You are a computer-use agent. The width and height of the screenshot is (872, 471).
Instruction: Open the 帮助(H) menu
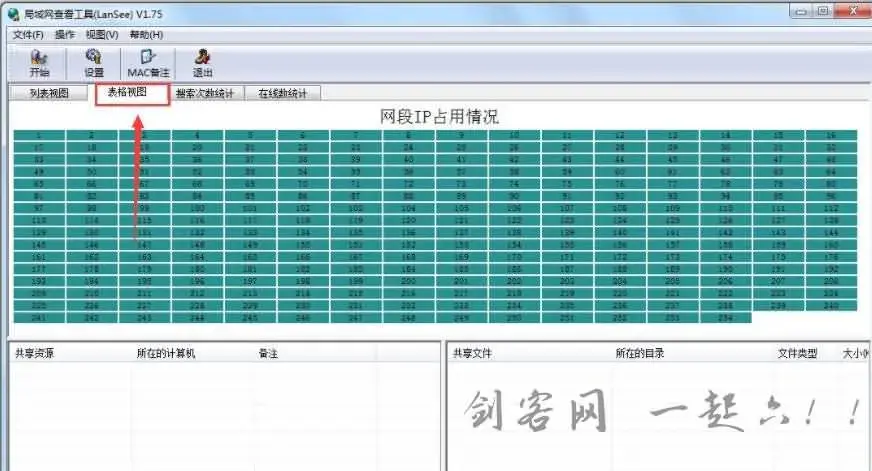coord(146,34)
